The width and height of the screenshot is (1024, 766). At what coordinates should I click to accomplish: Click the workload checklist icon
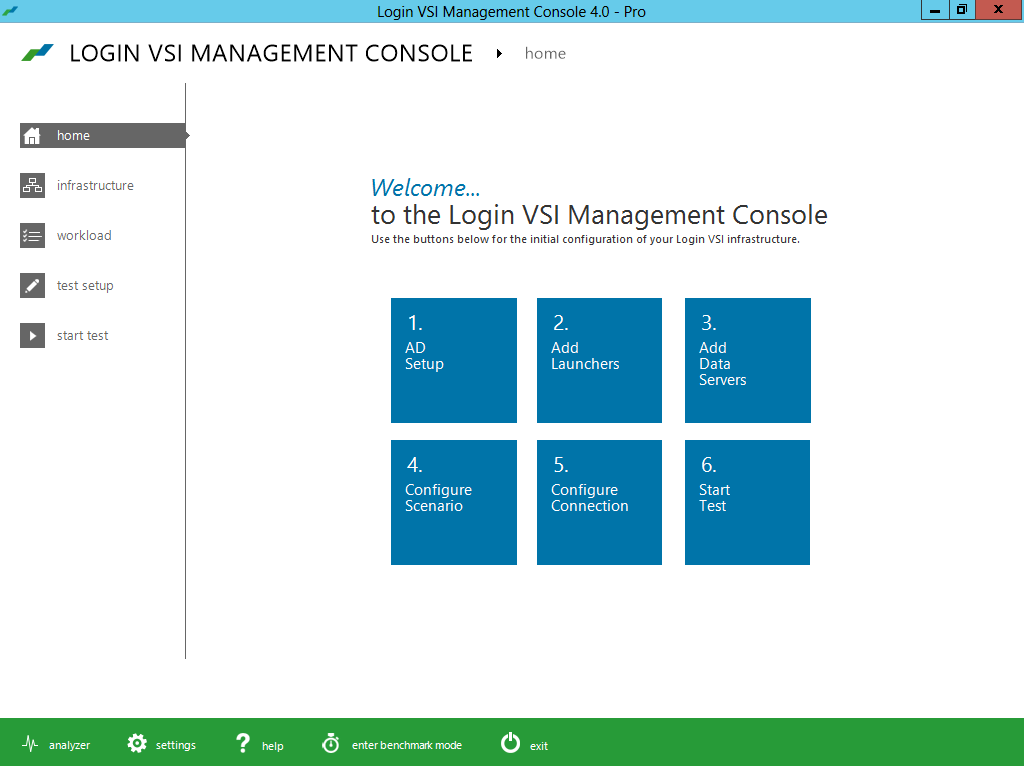[x=32, y=236]
